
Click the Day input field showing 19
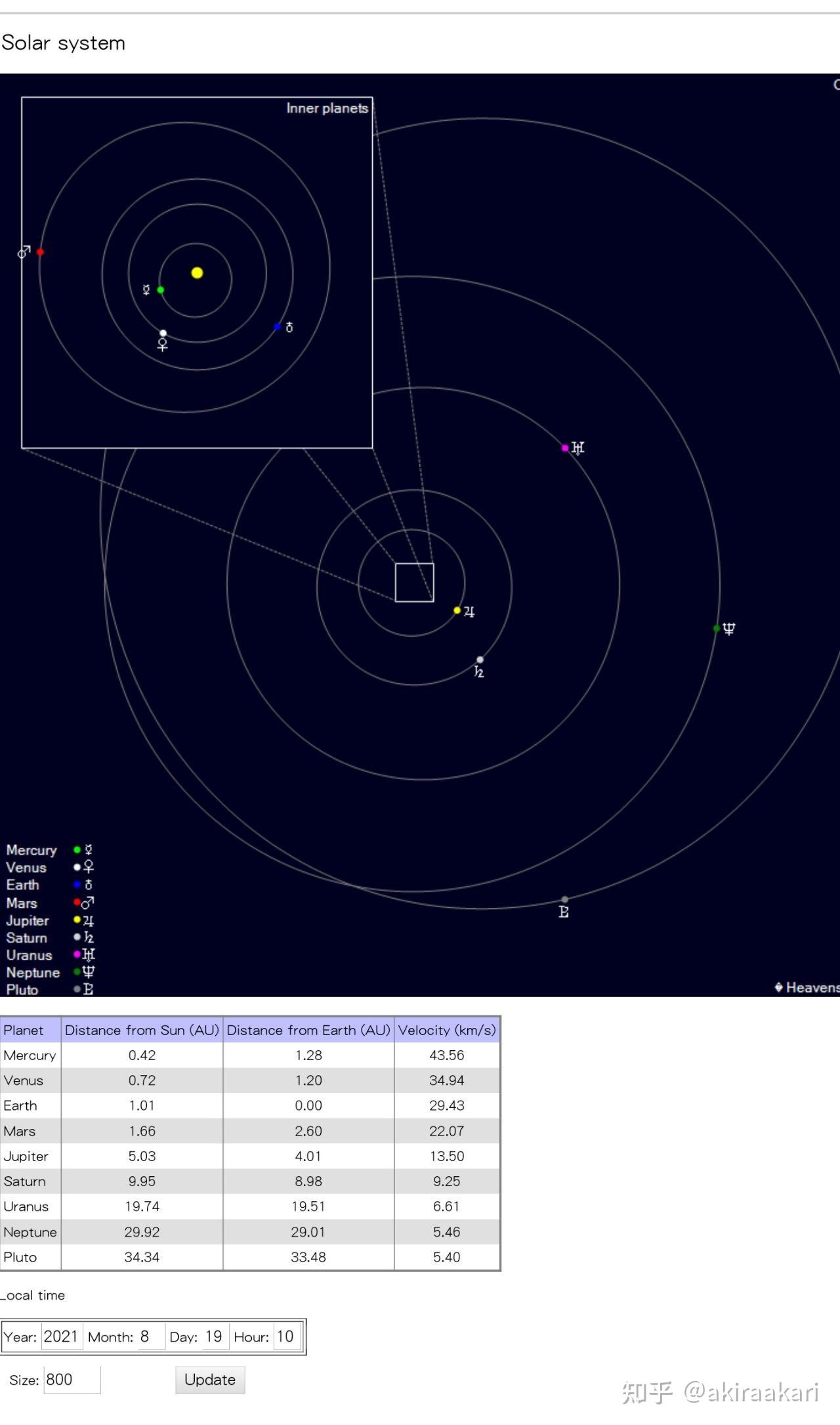215,1337
